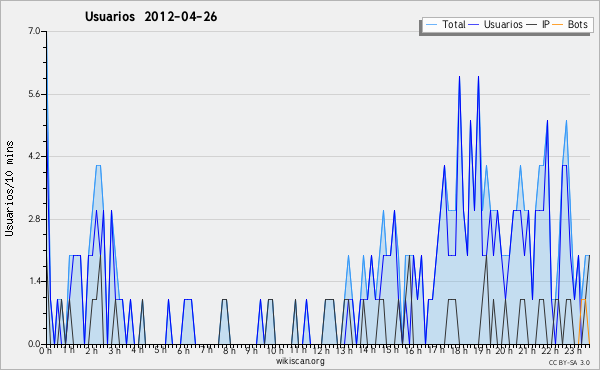Click the 4.2 y-axis value
The height and width of the screenshot is (370, 600).
pos(34,156)
